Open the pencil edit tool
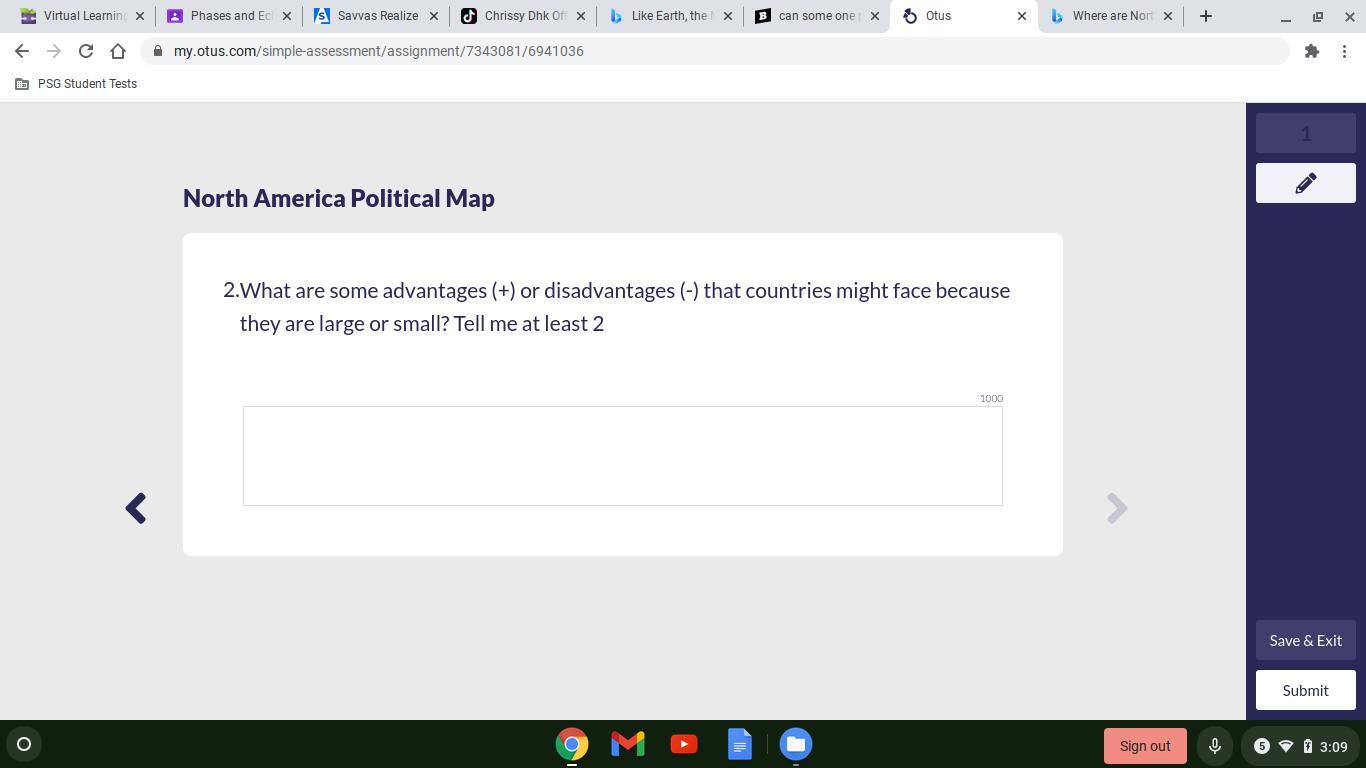 point(1305,183)
